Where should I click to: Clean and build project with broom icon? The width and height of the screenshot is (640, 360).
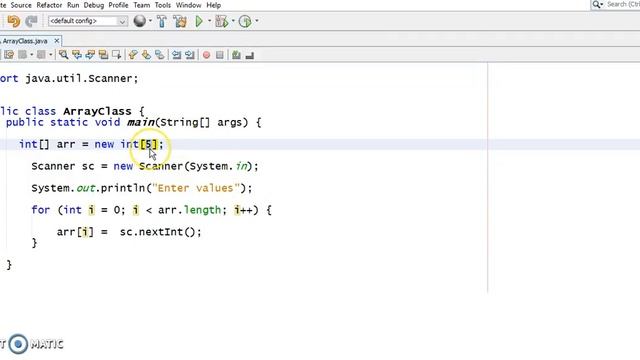180,21
